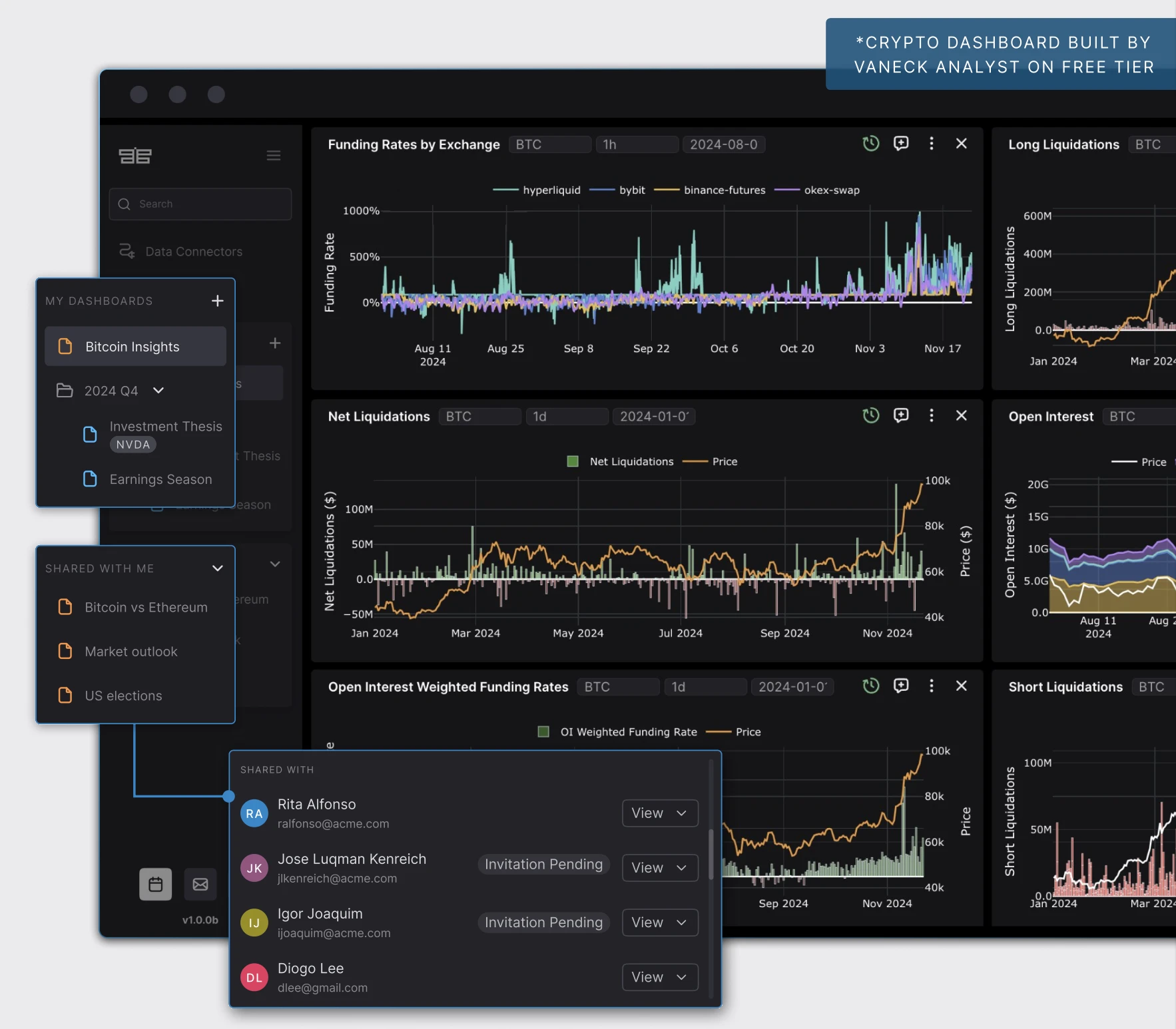Image resolution: width=1176 pixels, height=1029 pixels.
Task: Open more options on Funding Rates panel
Action: click(931, 144)
